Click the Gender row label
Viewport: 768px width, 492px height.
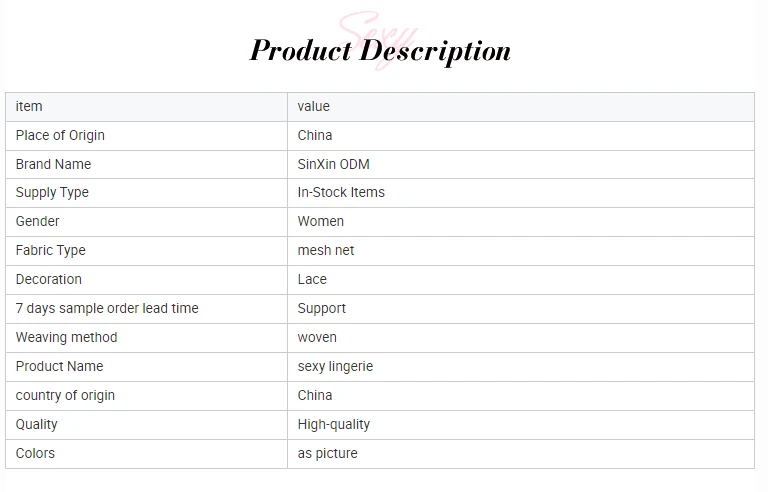[x=37, y=221]
